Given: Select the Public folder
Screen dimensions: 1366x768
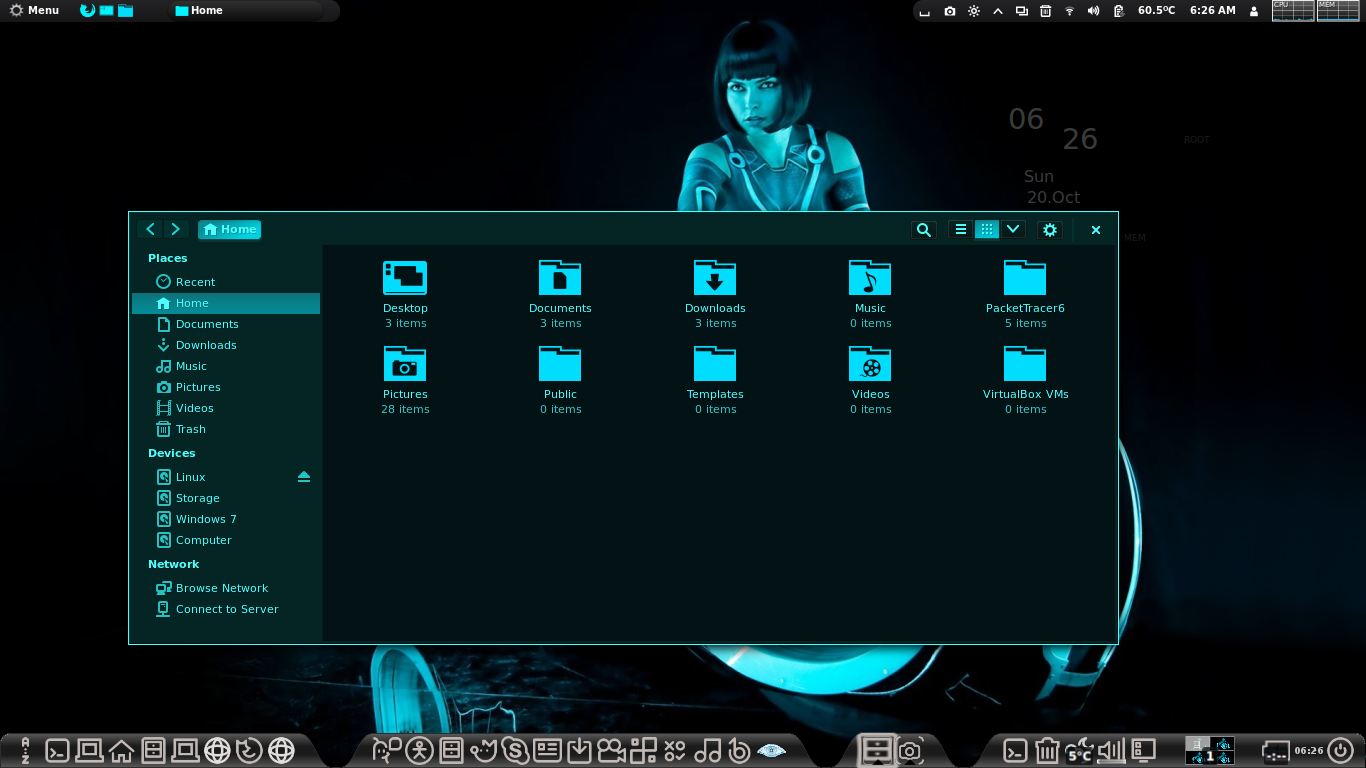Looking at the screenshot, I should 560,364.
